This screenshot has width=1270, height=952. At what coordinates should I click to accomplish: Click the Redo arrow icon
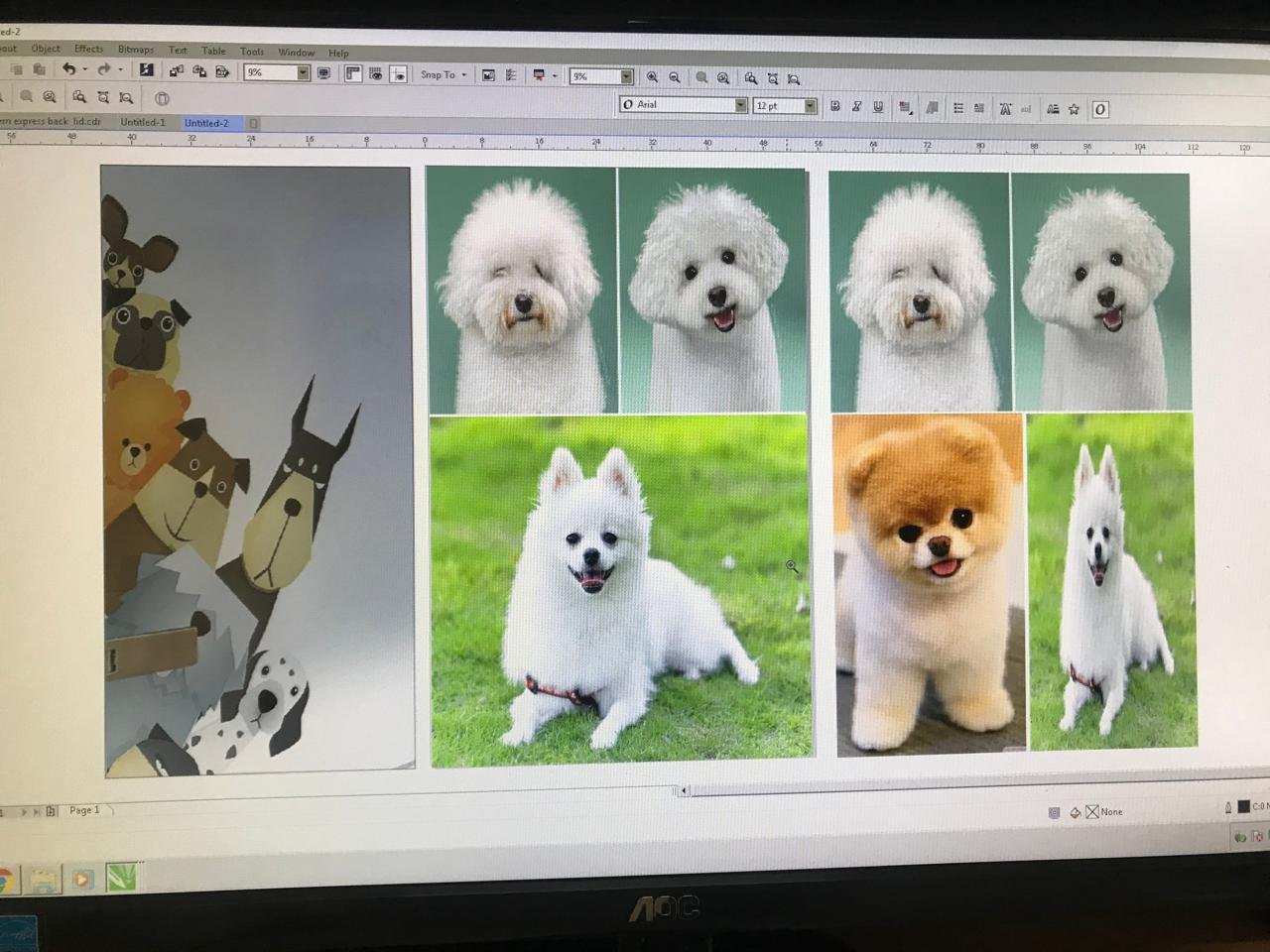104,69
